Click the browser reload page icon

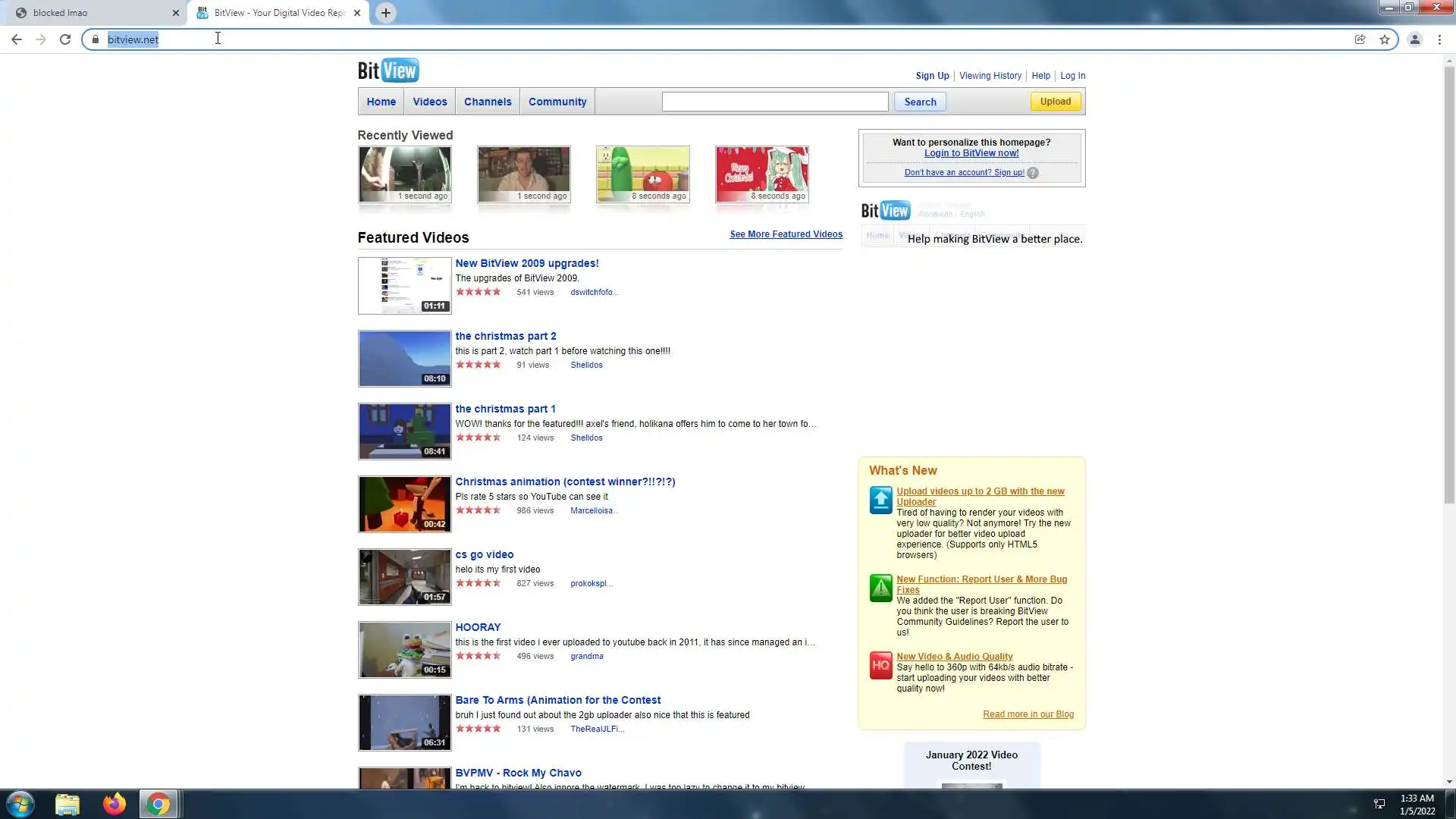point(65,39)
